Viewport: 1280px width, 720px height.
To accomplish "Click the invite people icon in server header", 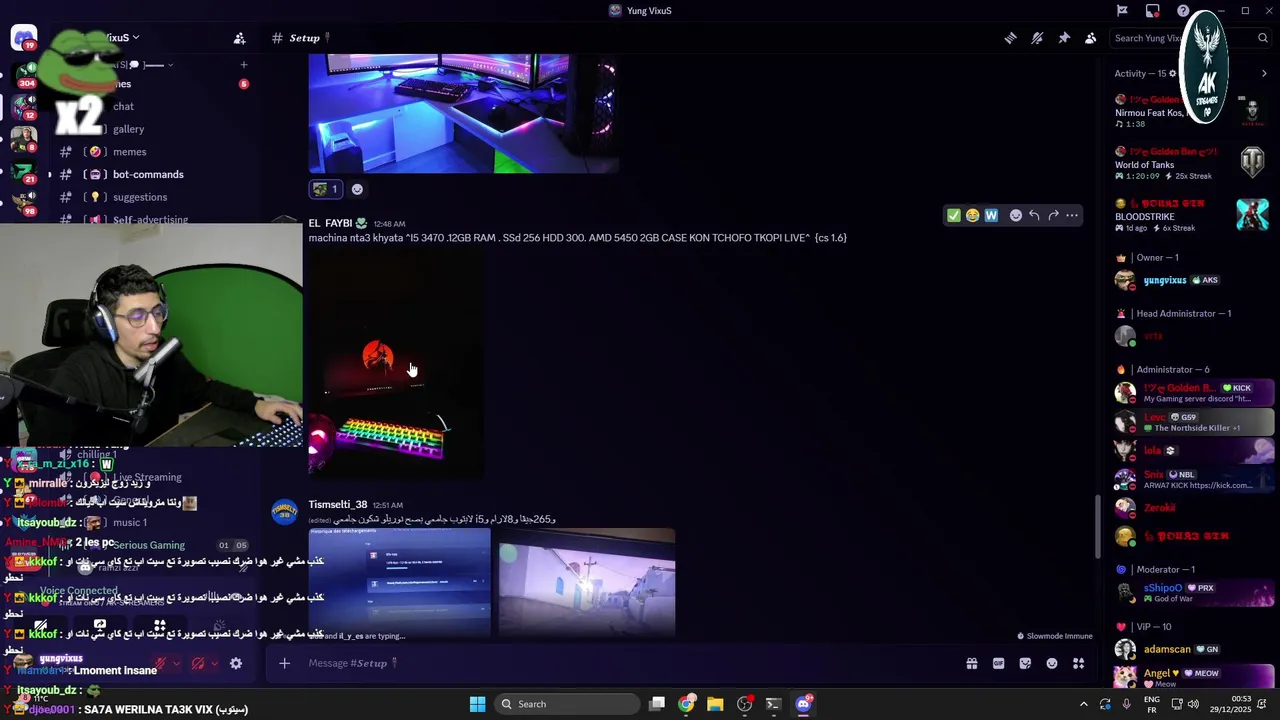I will coord(239,38).
